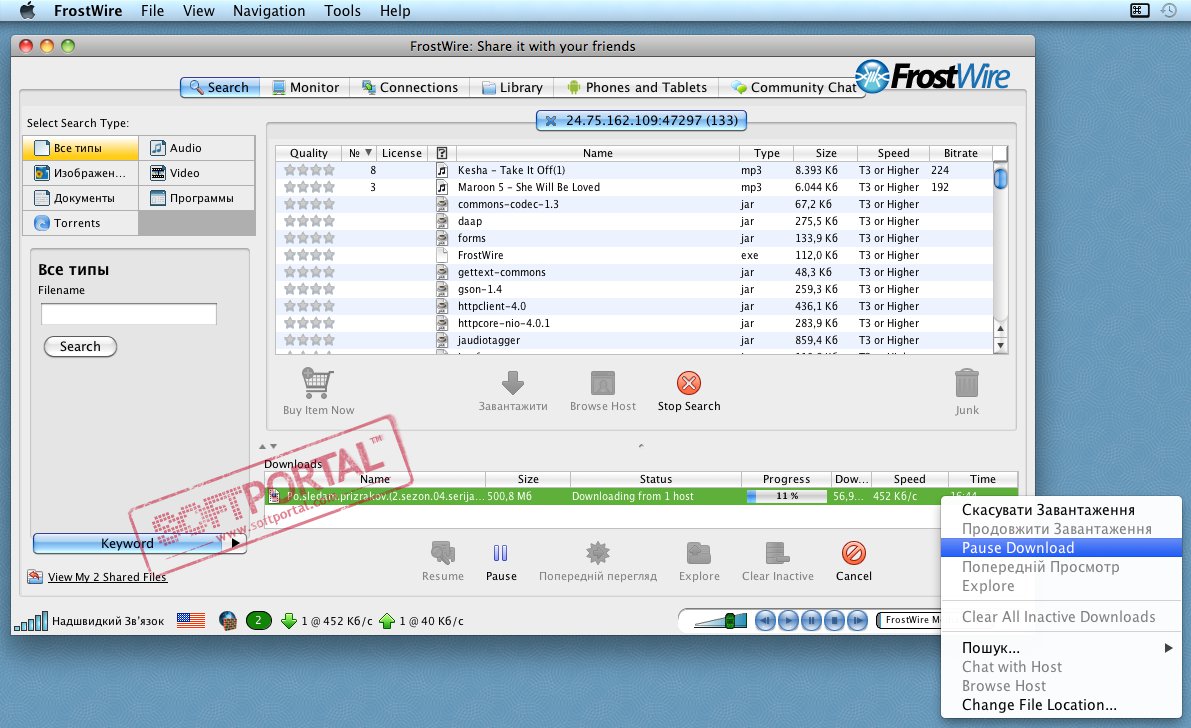Click the green download speed arrow
This screenshot has height=728, width=1191.
289,621
